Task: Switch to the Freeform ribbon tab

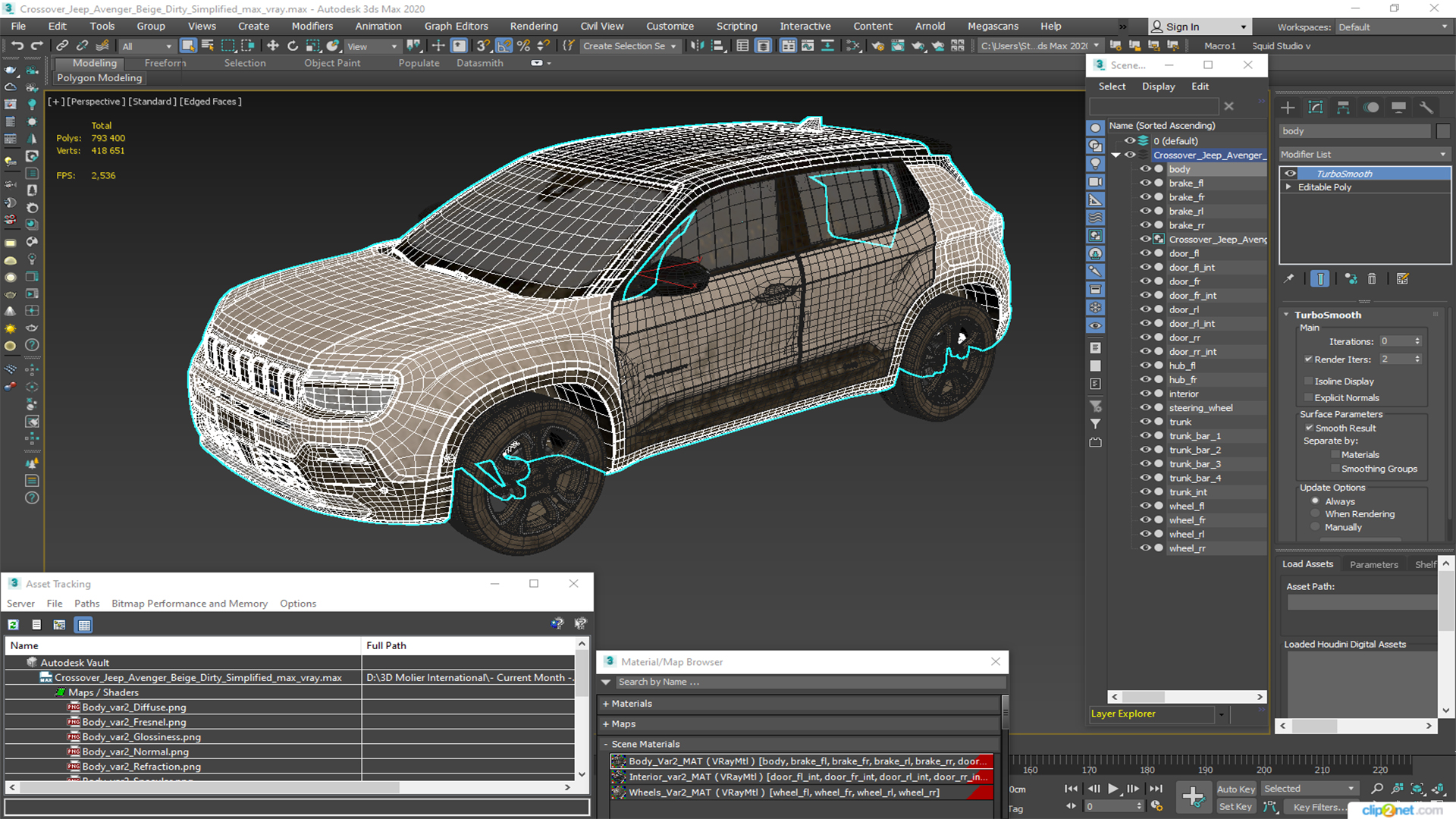Action: coord(165,63)
